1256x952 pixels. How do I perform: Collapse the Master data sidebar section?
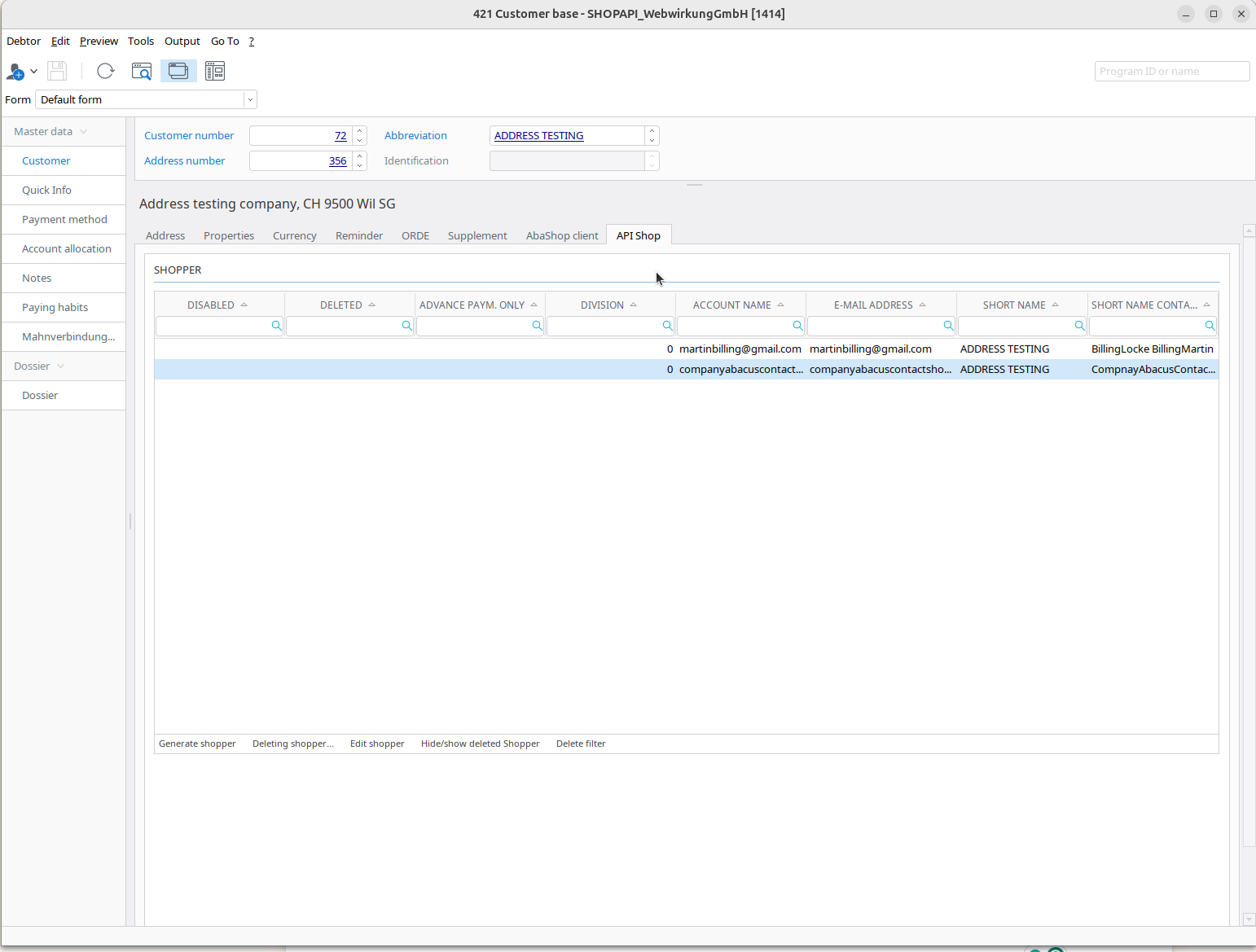coord(51,131)
